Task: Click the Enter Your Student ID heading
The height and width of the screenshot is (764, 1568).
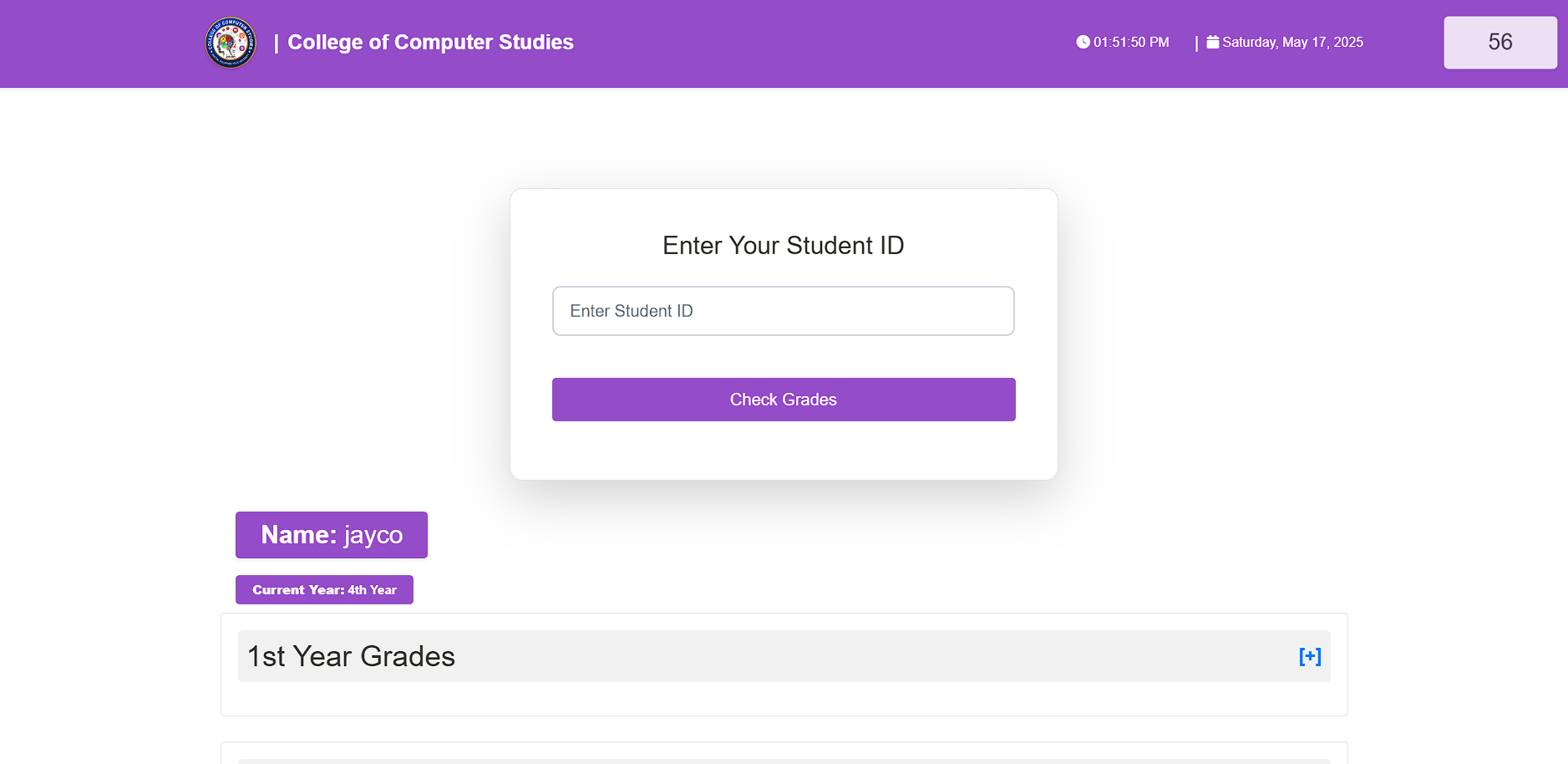Action: pos(783,245)
